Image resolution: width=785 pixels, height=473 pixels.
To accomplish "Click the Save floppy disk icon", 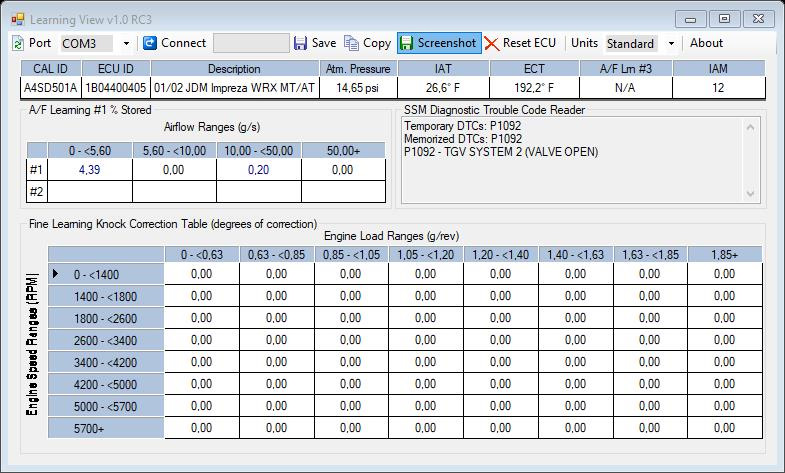I will click(300, 43).
